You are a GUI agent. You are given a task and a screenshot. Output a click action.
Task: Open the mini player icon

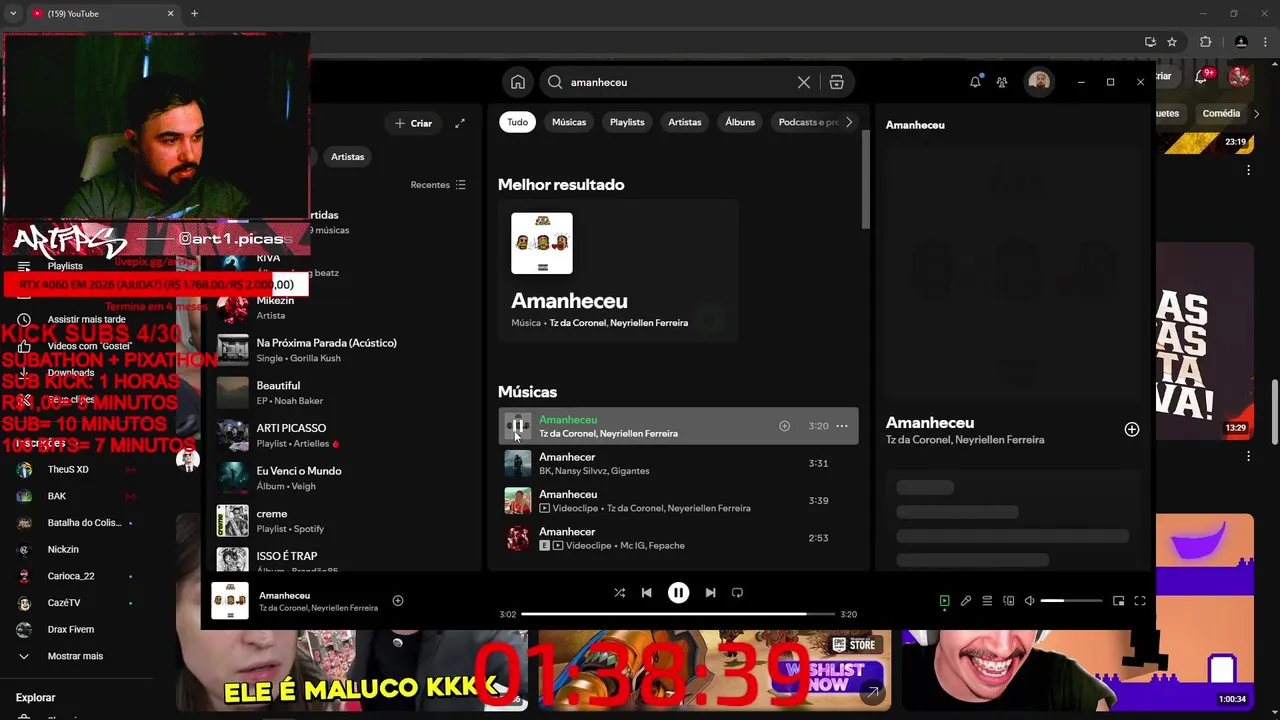click(x=1118, y=601)
